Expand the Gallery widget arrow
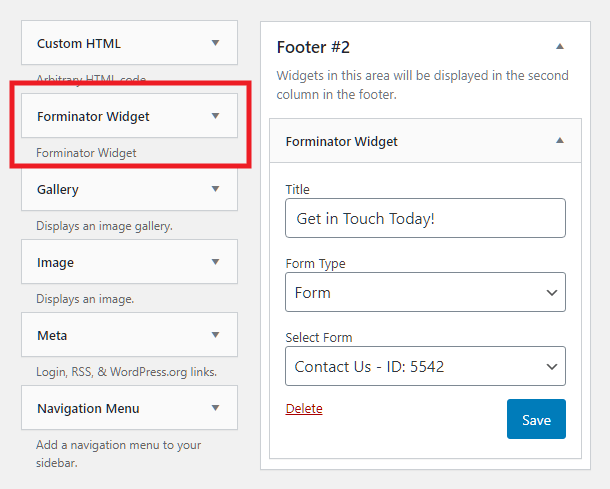This screenshot has width=610, height=489. point(215,189)
